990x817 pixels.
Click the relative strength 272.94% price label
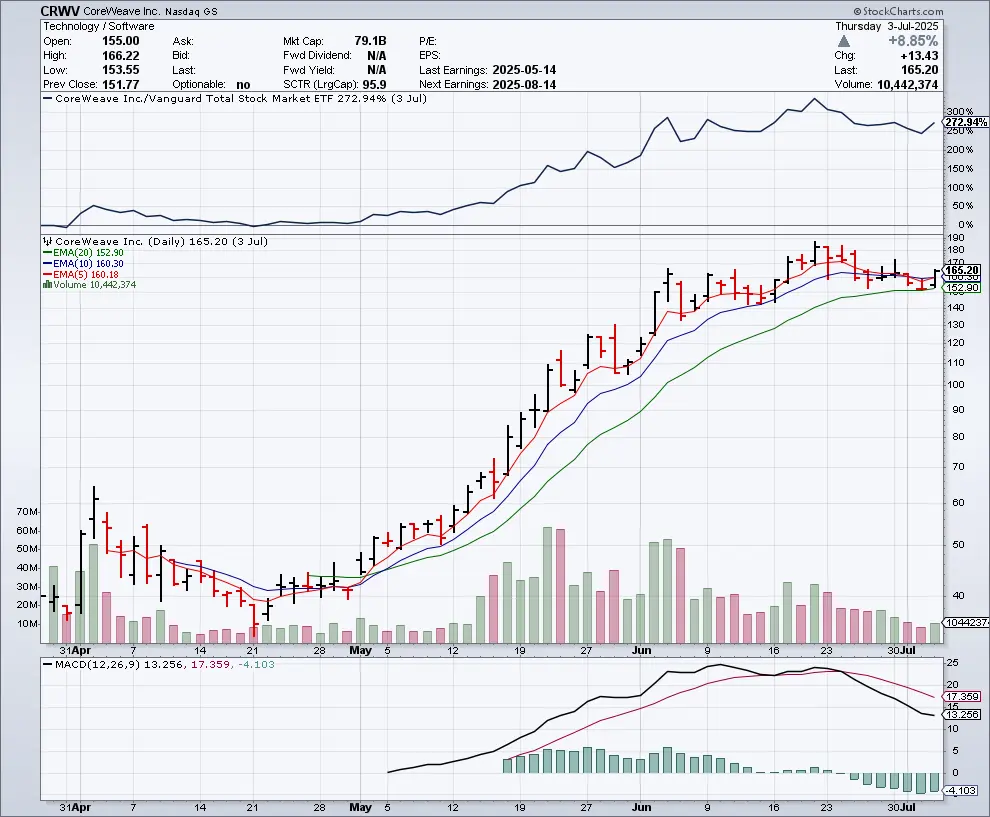tap(966, 122)
